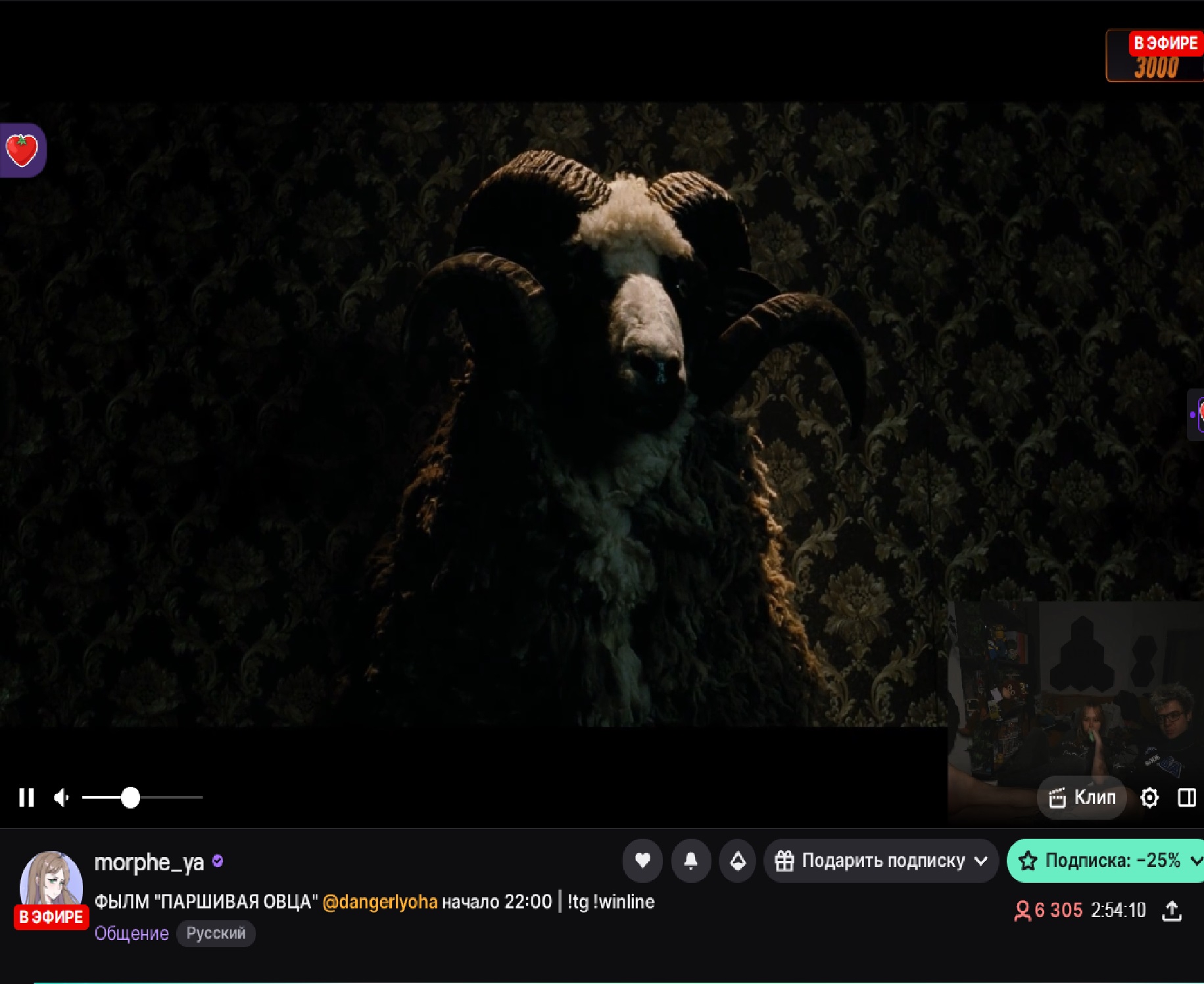Open the Общение category link
The width and height of the screenshot is (1204, 984).
(132, 933)
